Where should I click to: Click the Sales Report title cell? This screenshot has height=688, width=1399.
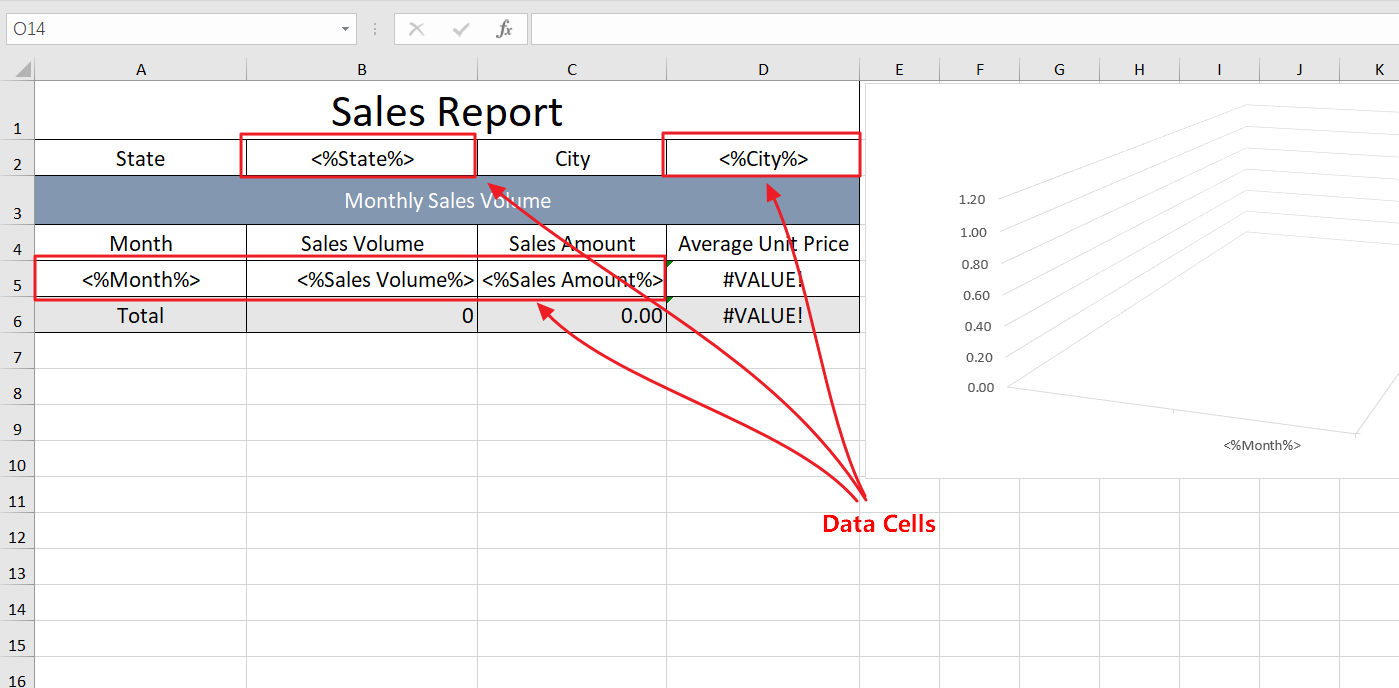tap(447, 110)
